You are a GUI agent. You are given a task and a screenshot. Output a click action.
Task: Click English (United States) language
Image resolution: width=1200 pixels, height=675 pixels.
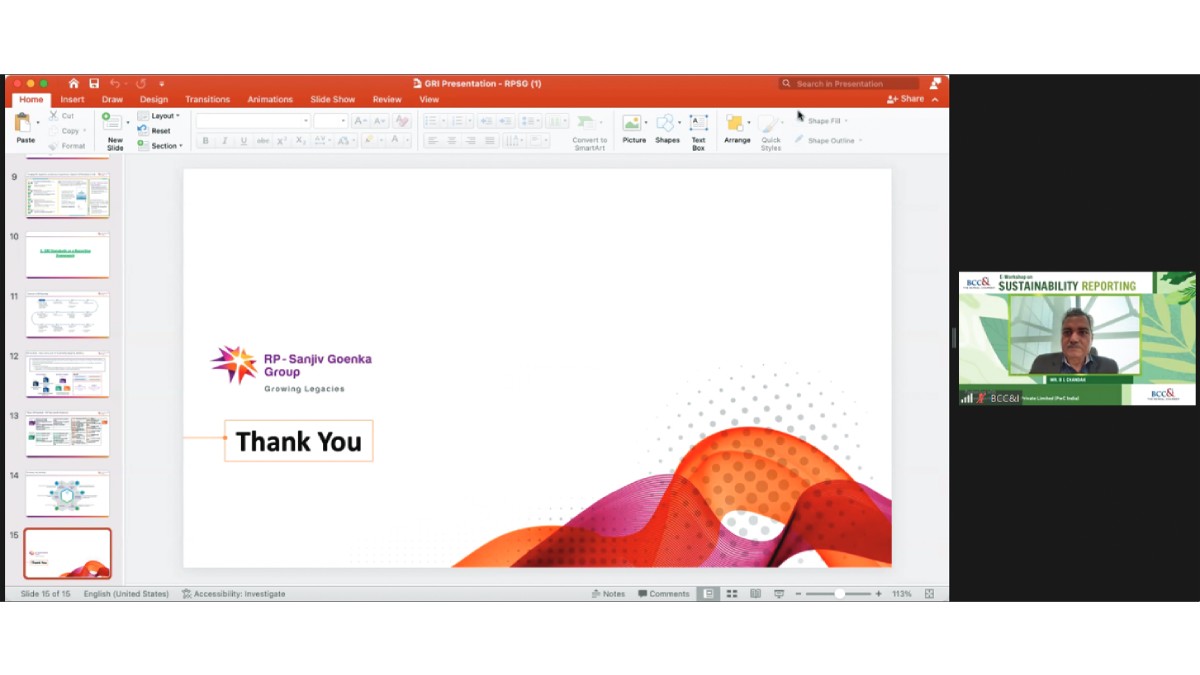point(126,594)
